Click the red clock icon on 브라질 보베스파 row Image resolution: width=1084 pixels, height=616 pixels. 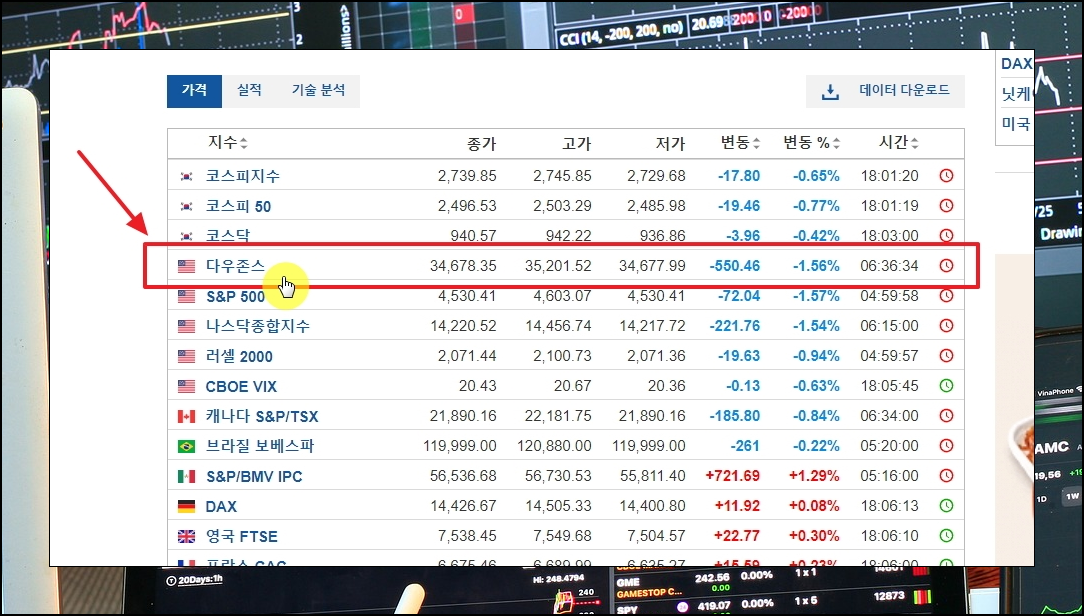click(946, 446)
